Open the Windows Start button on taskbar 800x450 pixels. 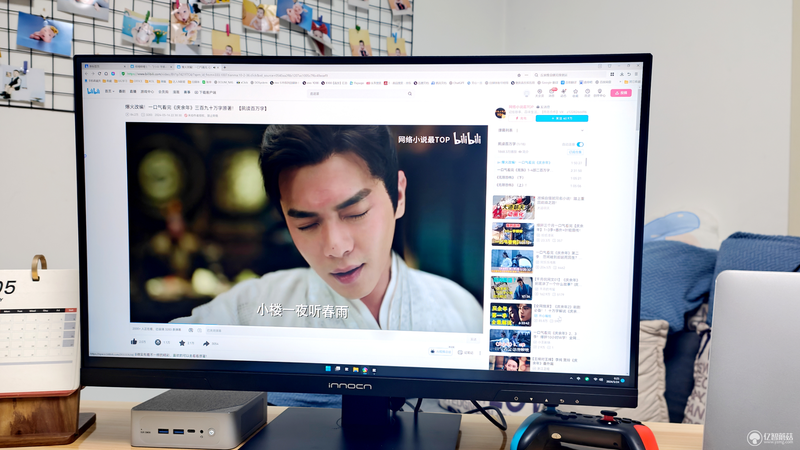328,368
